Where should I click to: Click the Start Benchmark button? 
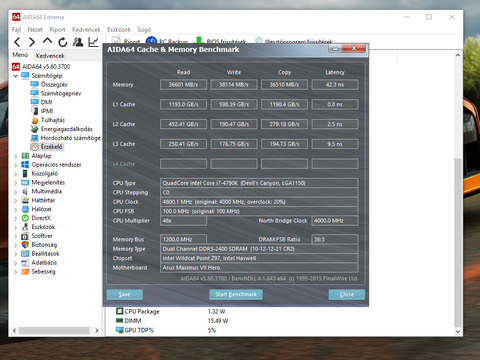pos(236,294)
